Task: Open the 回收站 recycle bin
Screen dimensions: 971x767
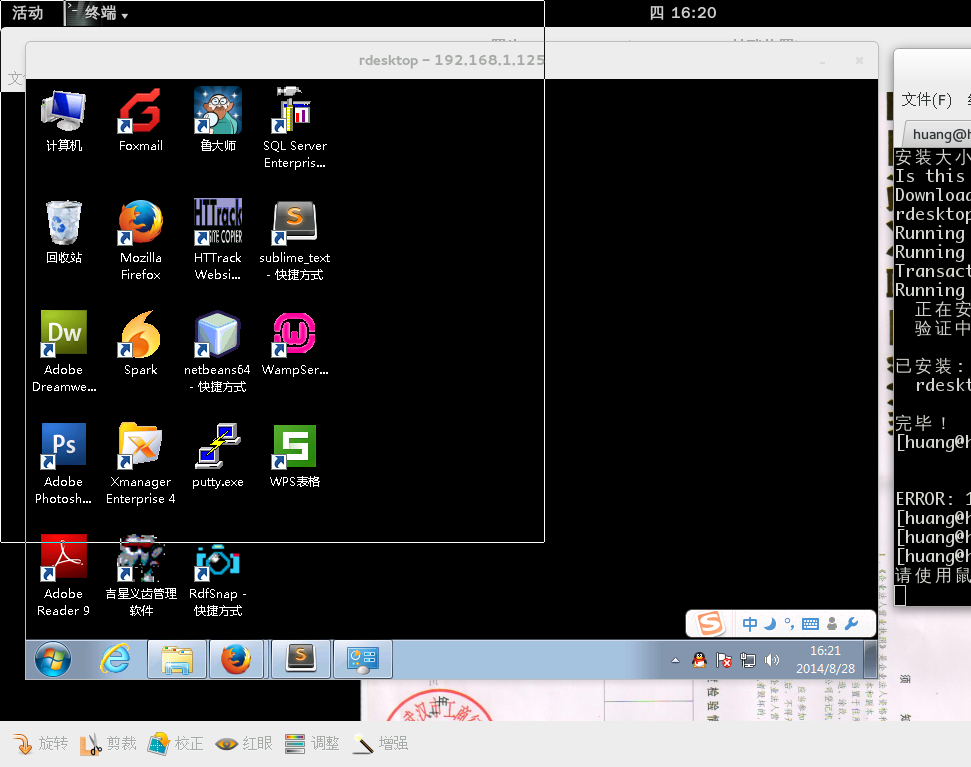Action: point(64,233)
